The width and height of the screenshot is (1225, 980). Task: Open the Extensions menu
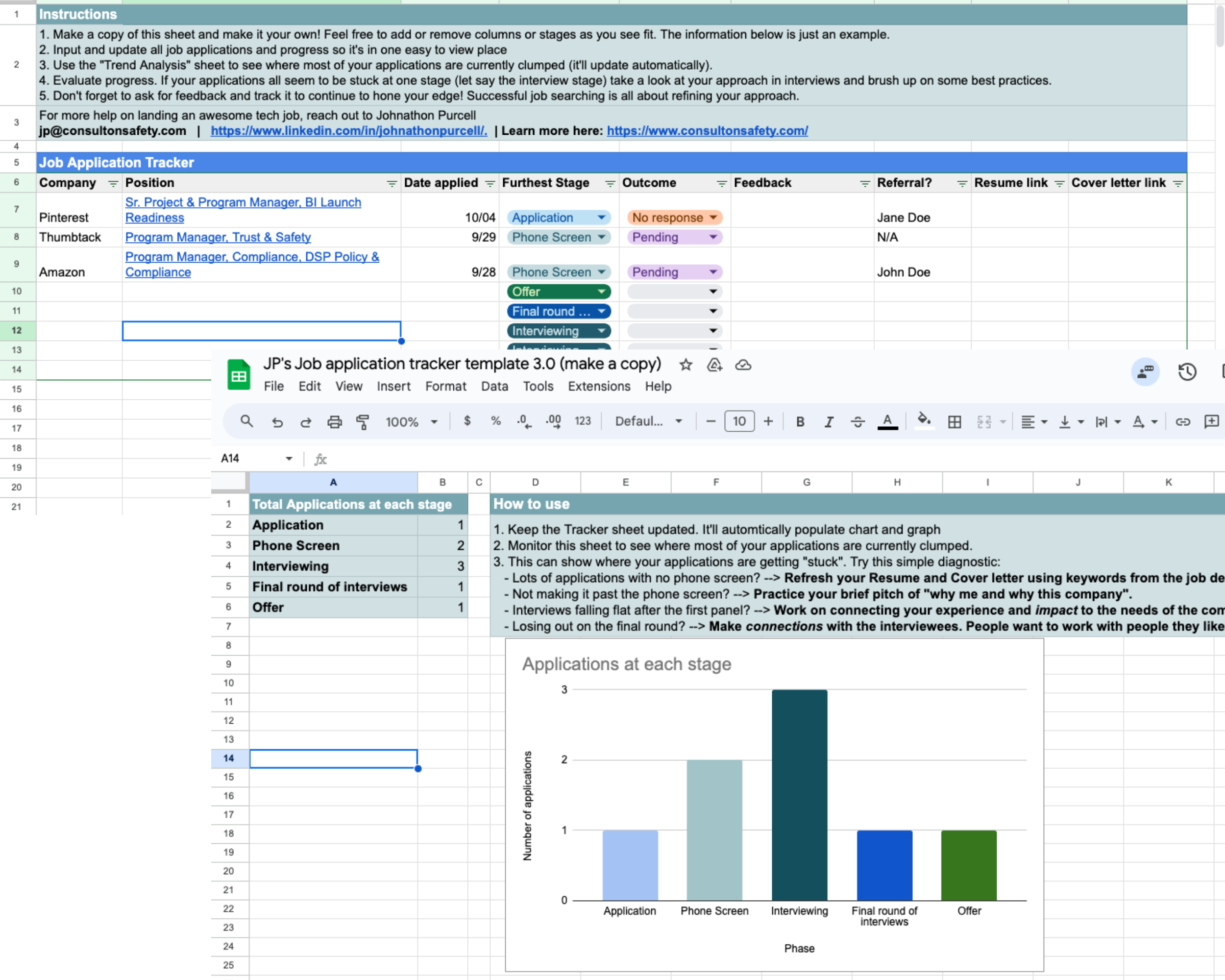599,386
